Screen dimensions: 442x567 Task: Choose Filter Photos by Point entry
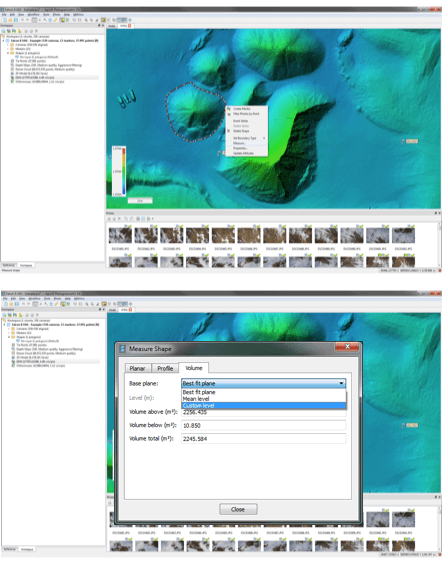point(247,114)
